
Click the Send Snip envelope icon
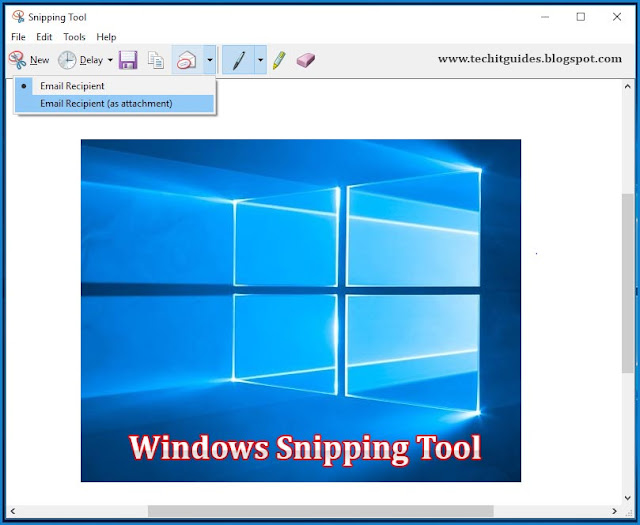click(x=187, y=60)
